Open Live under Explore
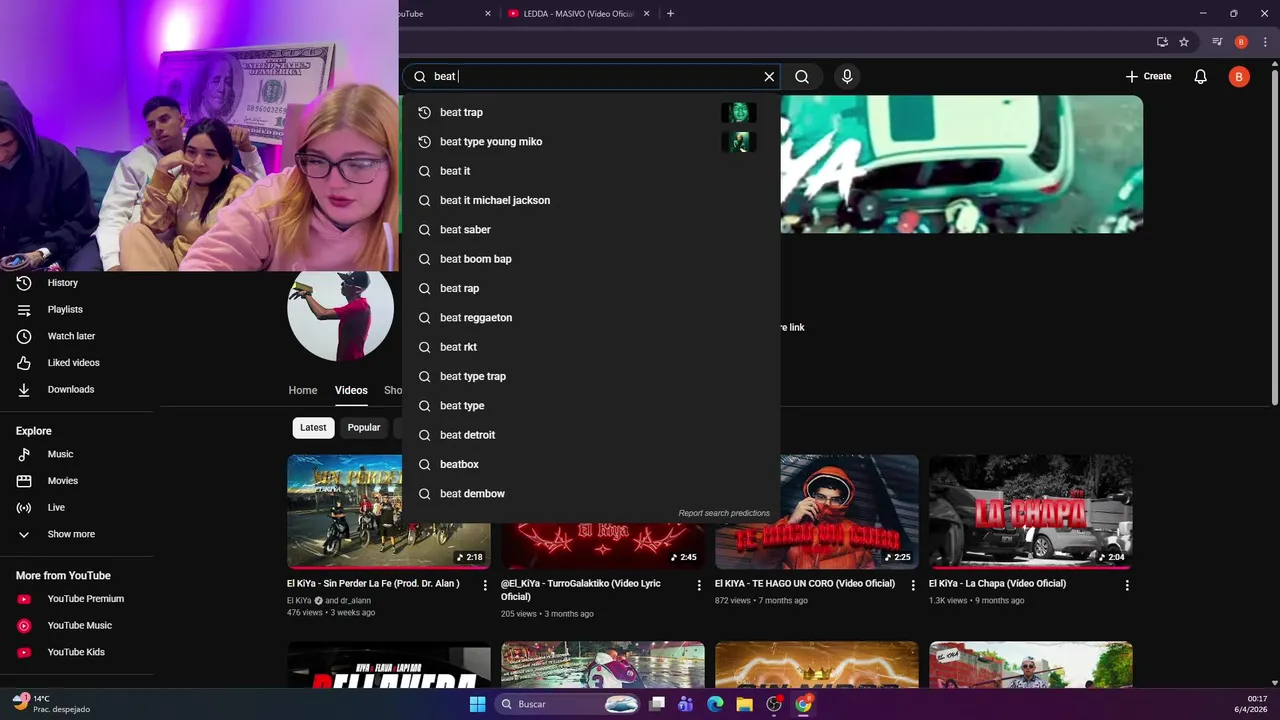Screen dimensions: 1280x720 point(56,508)
